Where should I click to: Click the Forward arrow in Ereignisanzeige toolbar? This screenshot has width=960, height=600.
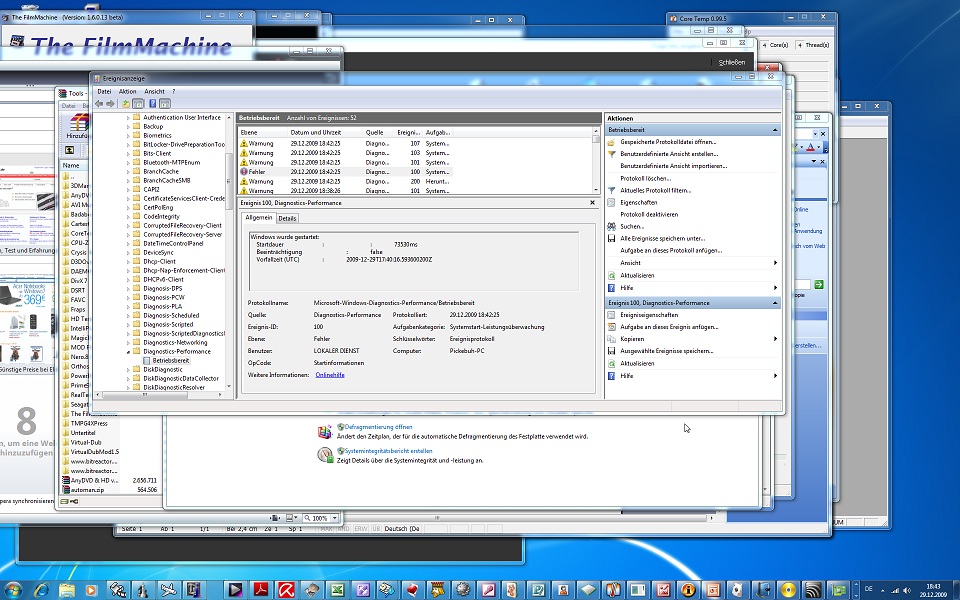coord(110,103)
